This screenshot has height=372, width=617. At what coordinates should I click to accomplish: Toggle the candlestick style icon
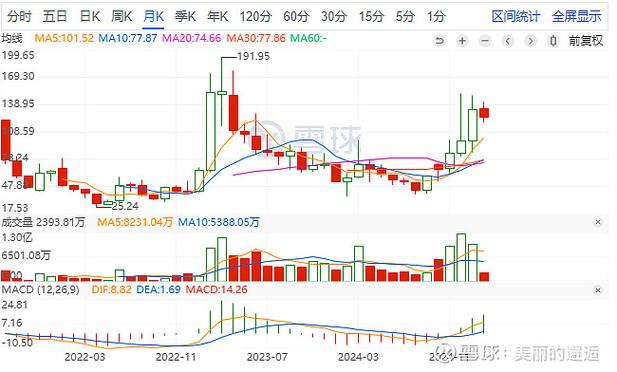coord(553,41)
